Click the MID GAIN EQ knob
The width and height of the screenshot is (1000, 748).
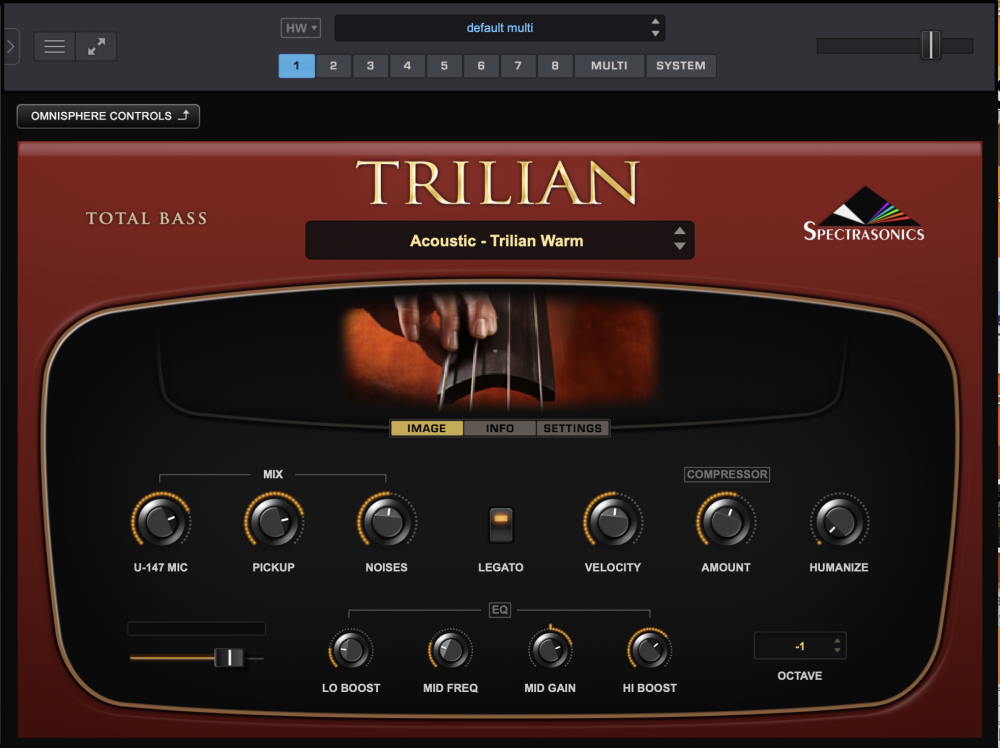pyautogui.click(x=550, y=650)
